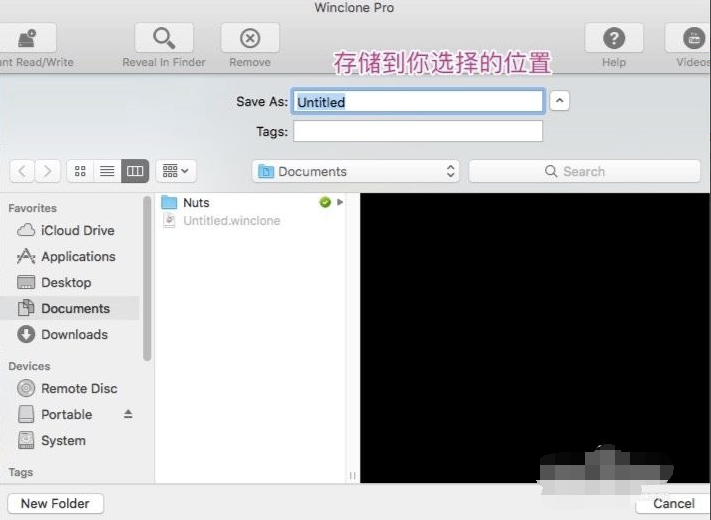This screenshot has width=711, height=520.
Task: Select the Portable device
Action: click(70, 414)
